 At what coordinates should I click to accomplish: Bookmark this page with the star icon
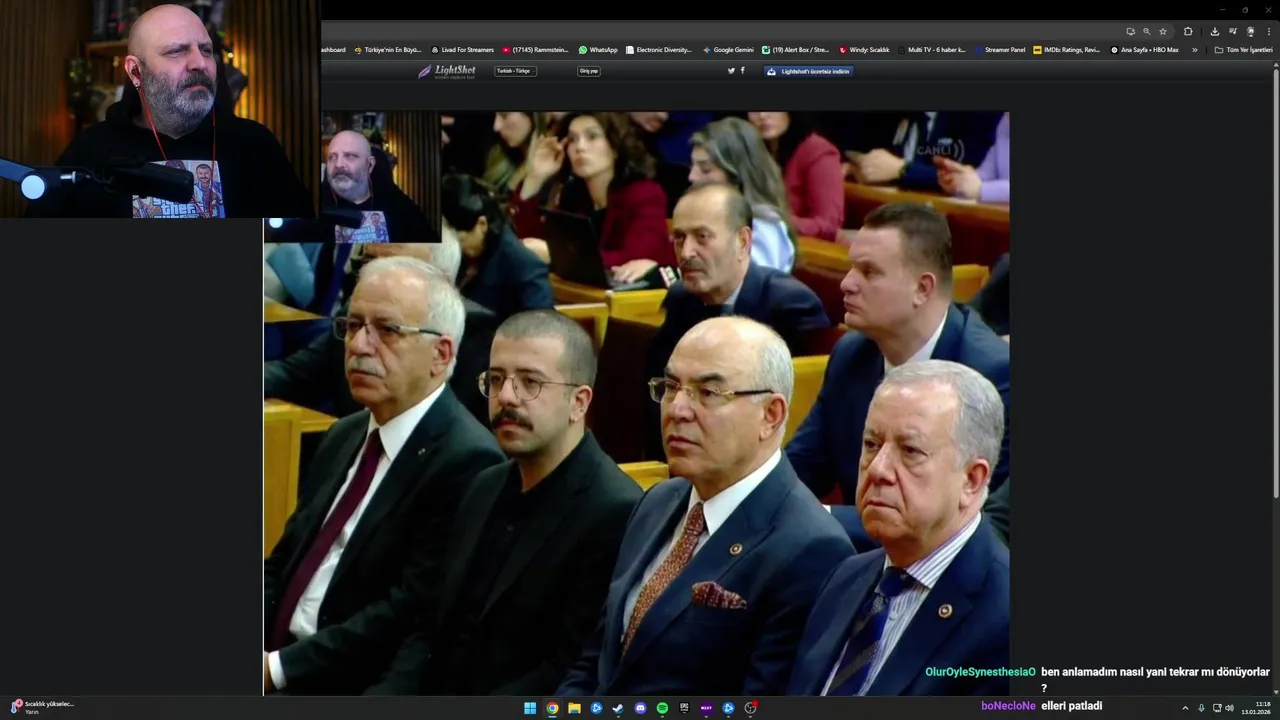(1162, 31)
